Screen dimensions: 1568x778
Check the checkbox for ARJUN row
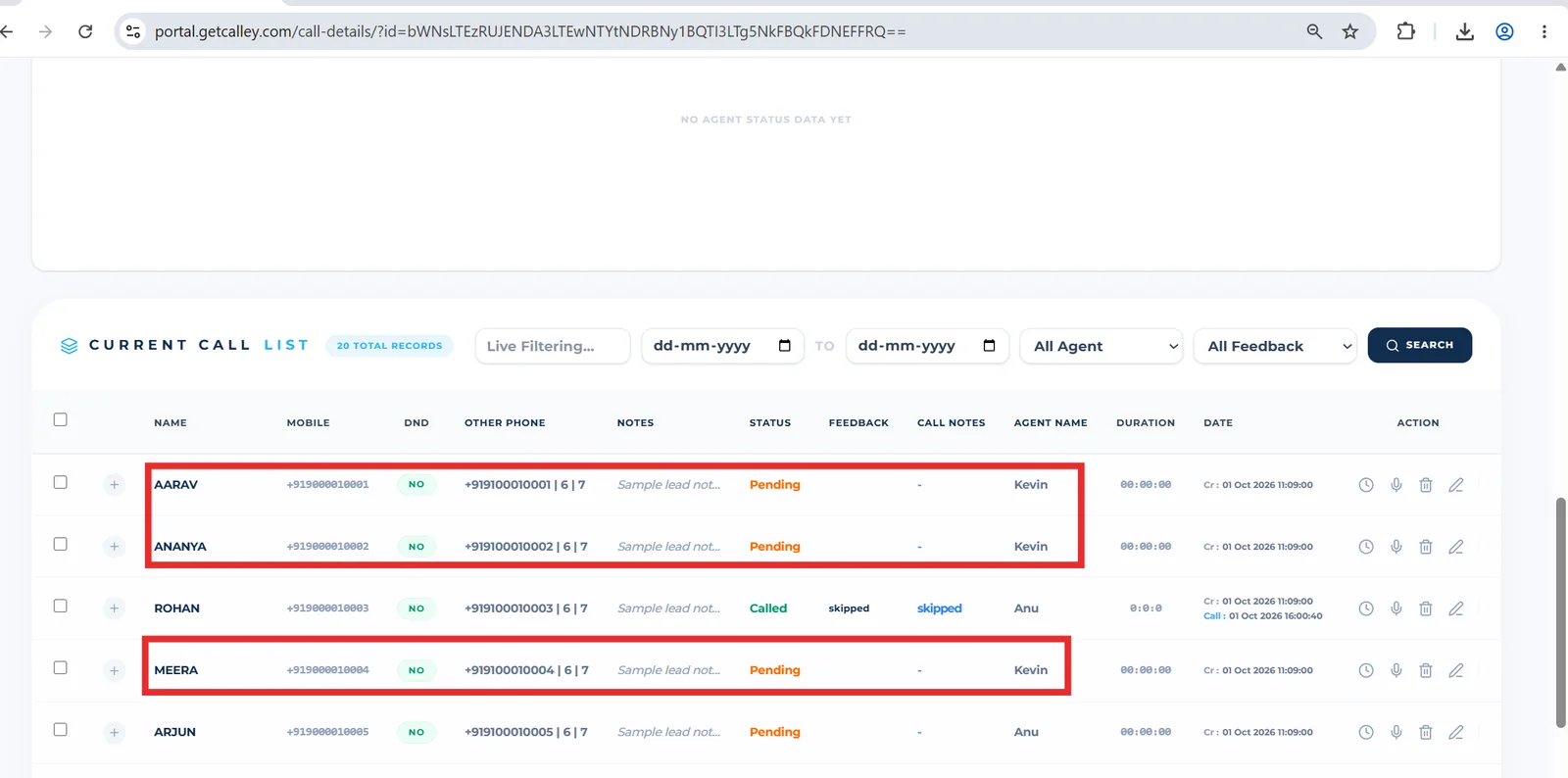click(x=61, y=729)
